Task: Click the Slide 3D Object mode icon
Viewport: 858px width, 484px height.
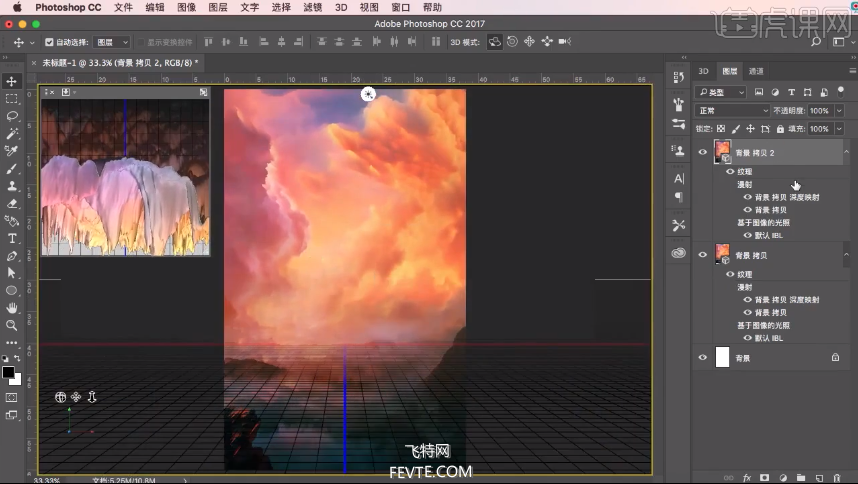Action: 547,42
